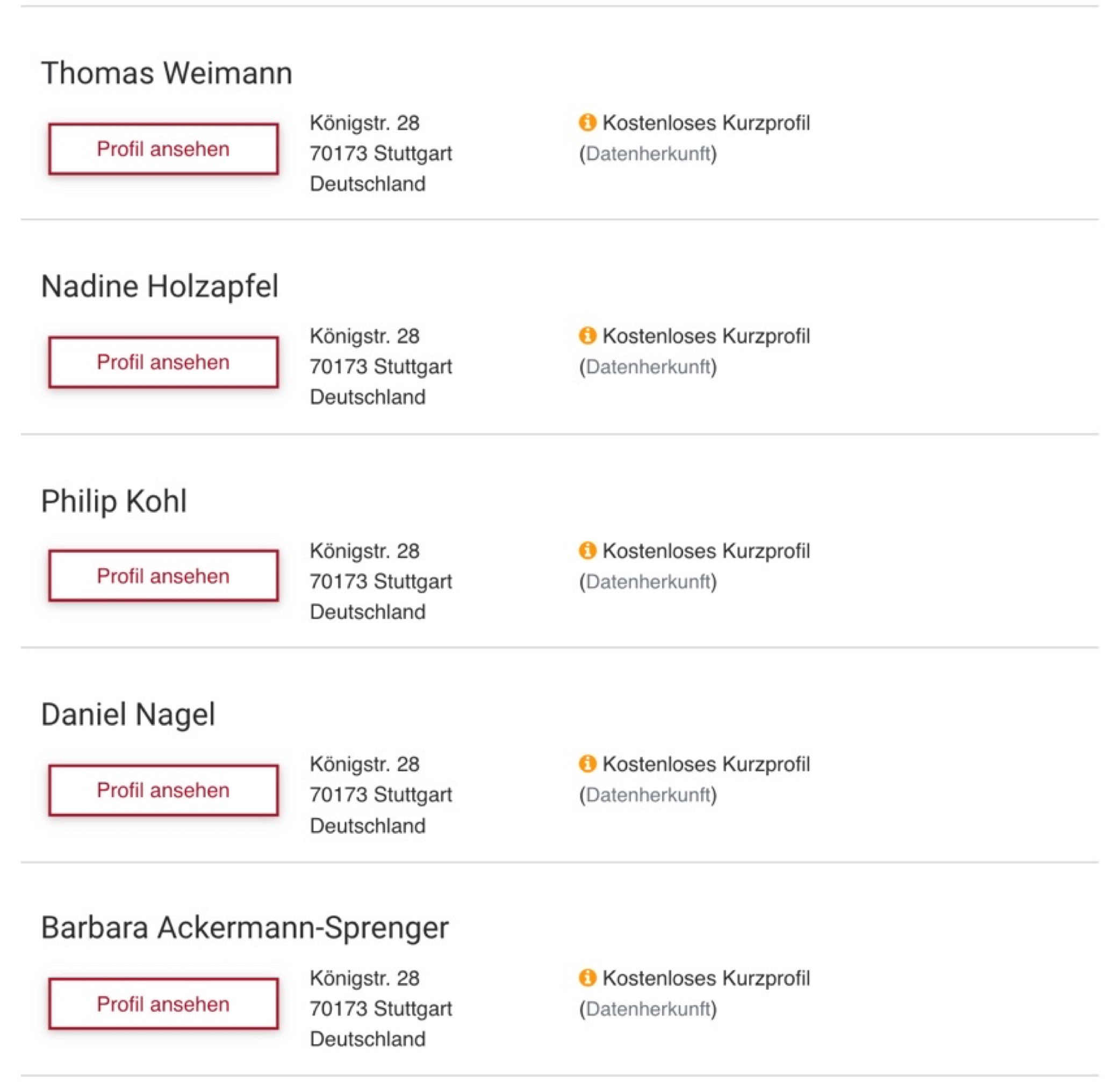The width and height of the screenshot is (1120, 1082).
Task: Open Nadine Holzapfel's profile via Profil ansehen
Action: (x=163, y=362)
